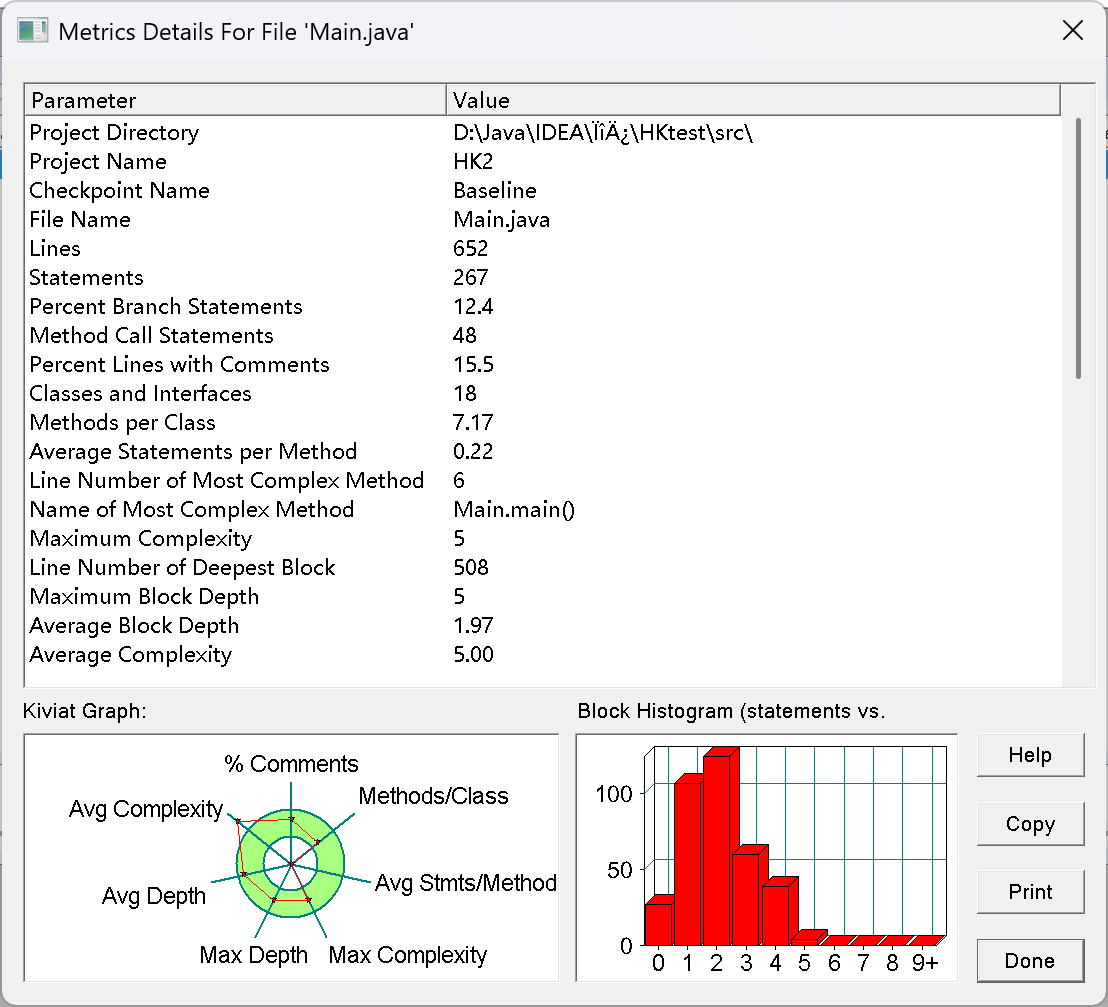Select the Lines parameter row
The image size is (1108, 1007).
(543, 248)
